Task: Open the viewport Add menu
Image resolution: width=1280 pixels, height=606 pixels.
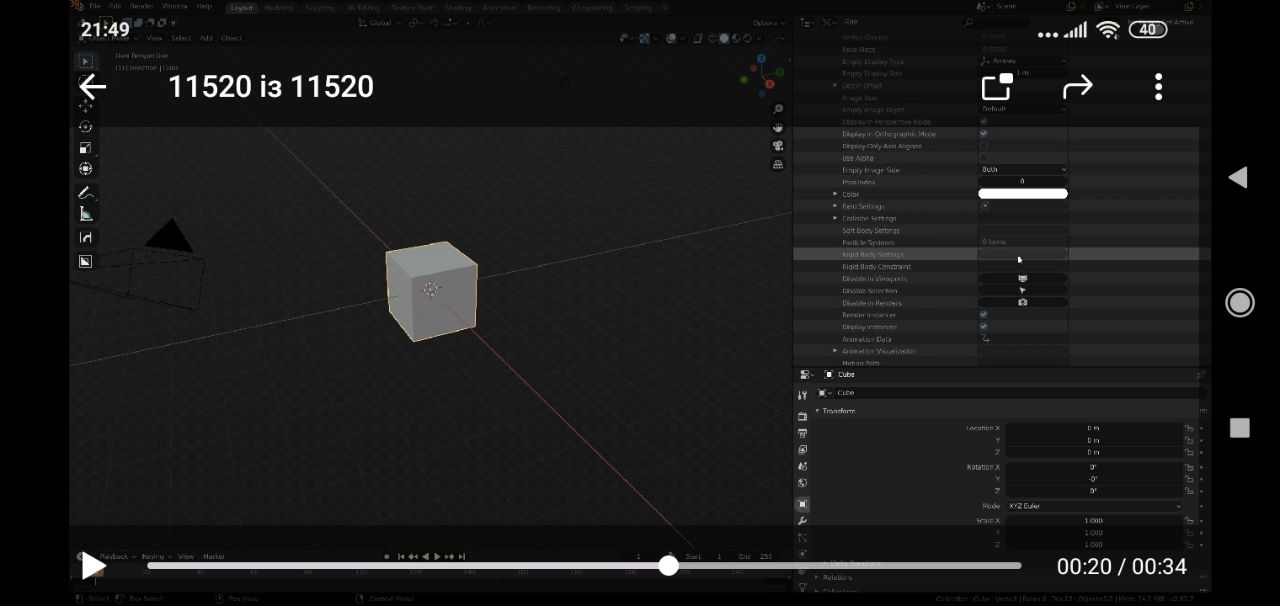Action: pos(206,38)
